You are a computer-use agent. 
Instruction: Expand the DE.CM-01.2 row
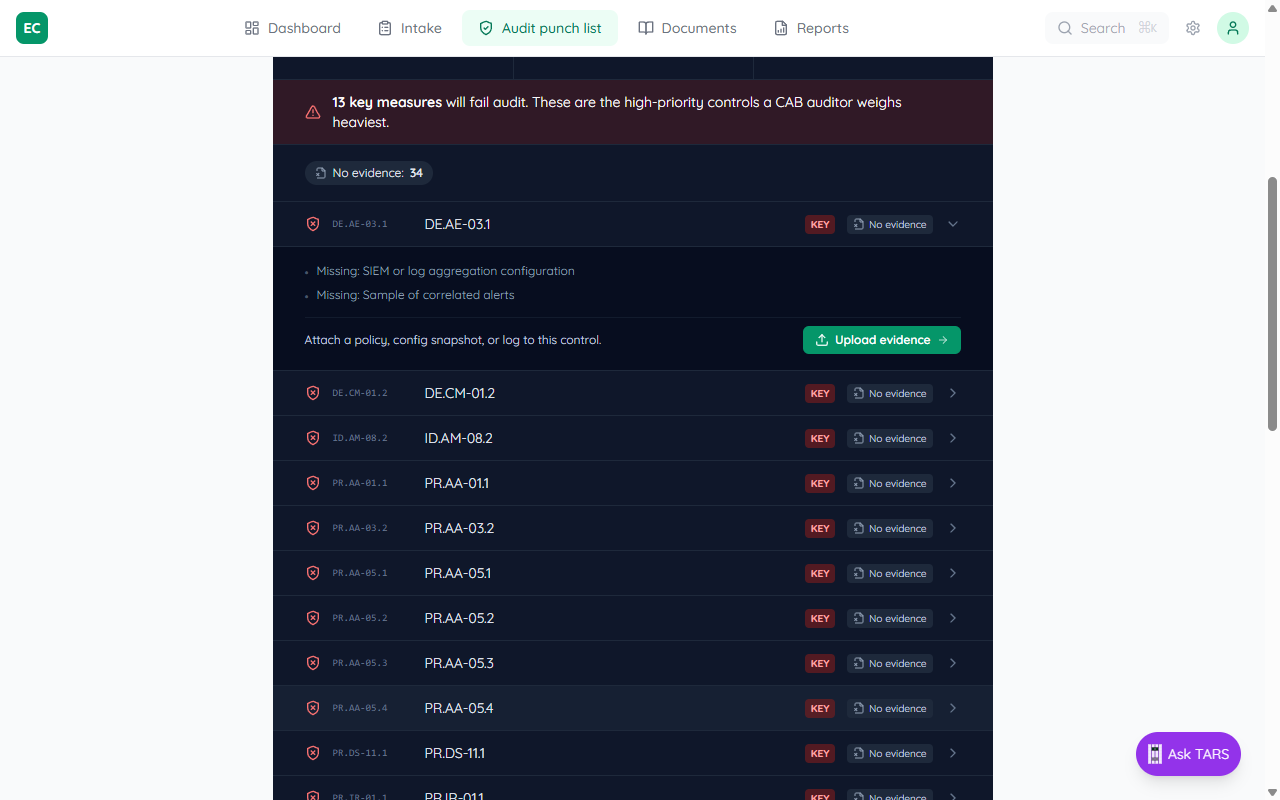coord(952,393)
